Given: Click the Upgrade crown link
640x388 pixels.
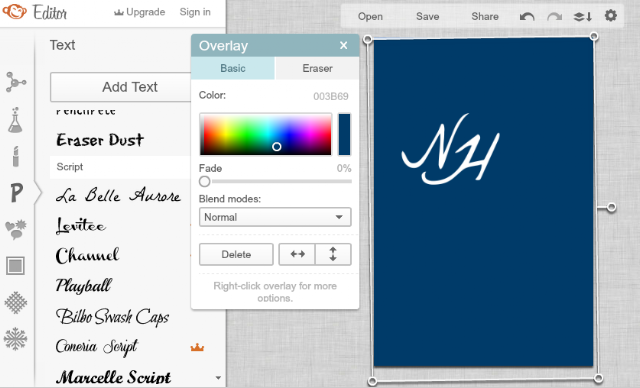Looking at the screenshot, I should pos(139,12).
